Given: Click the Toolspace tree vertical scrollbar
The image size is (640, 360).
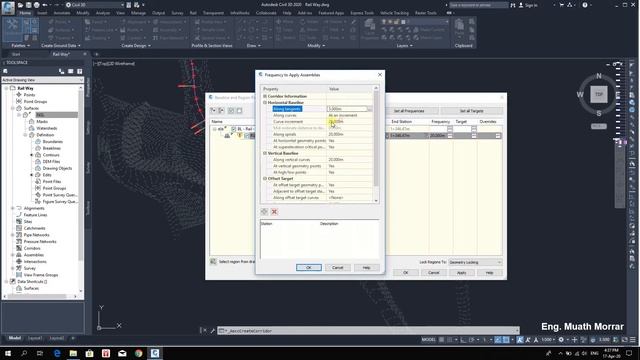Looking at the screenshot, I should pos(80,189).
